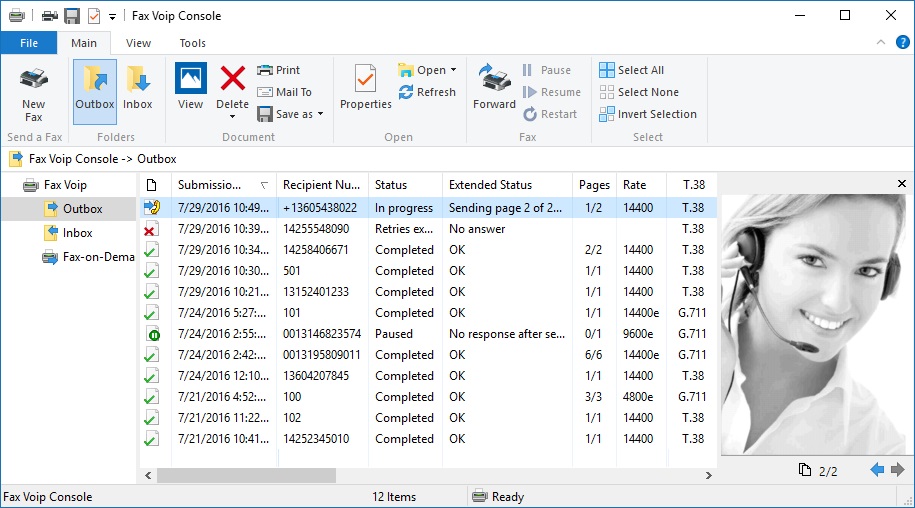Sort by the Status column header
Screen dimensions: 915x508
pyautogui.click(x=406, y=185)
